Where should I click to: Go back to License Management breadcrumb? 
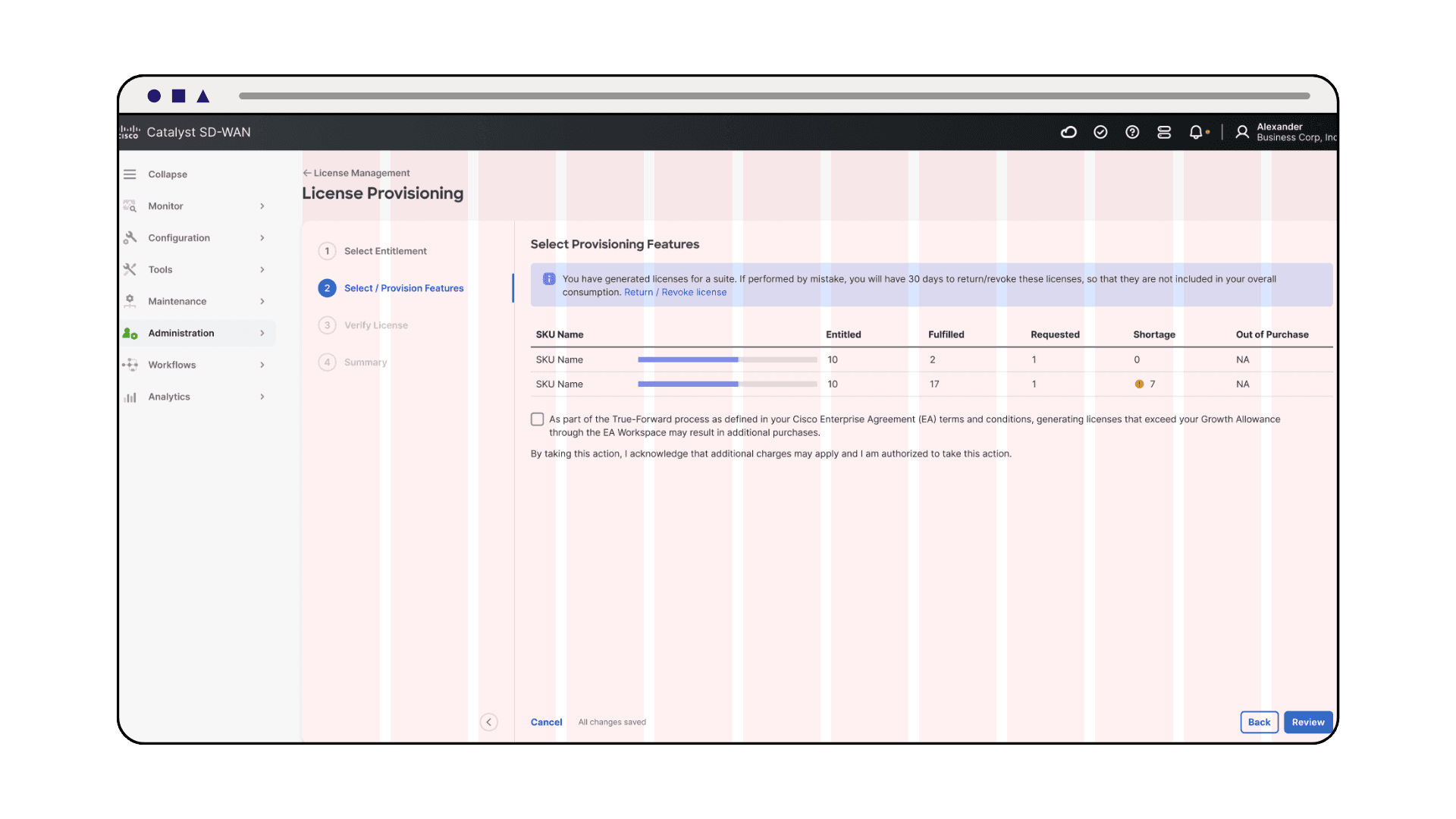coord(356,174)
